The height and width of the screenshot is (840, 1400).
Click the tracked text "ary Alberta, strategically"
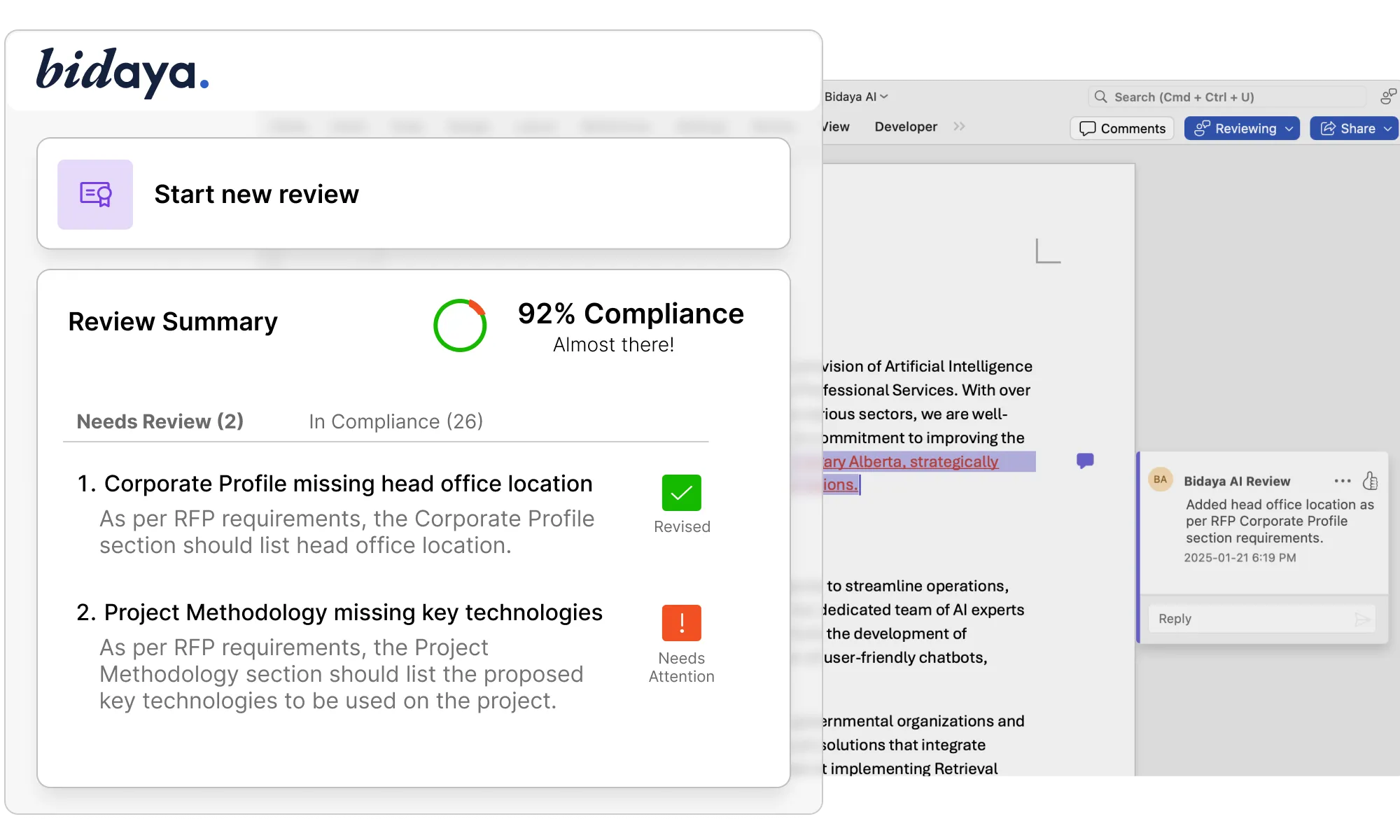(x=911, y=461)
